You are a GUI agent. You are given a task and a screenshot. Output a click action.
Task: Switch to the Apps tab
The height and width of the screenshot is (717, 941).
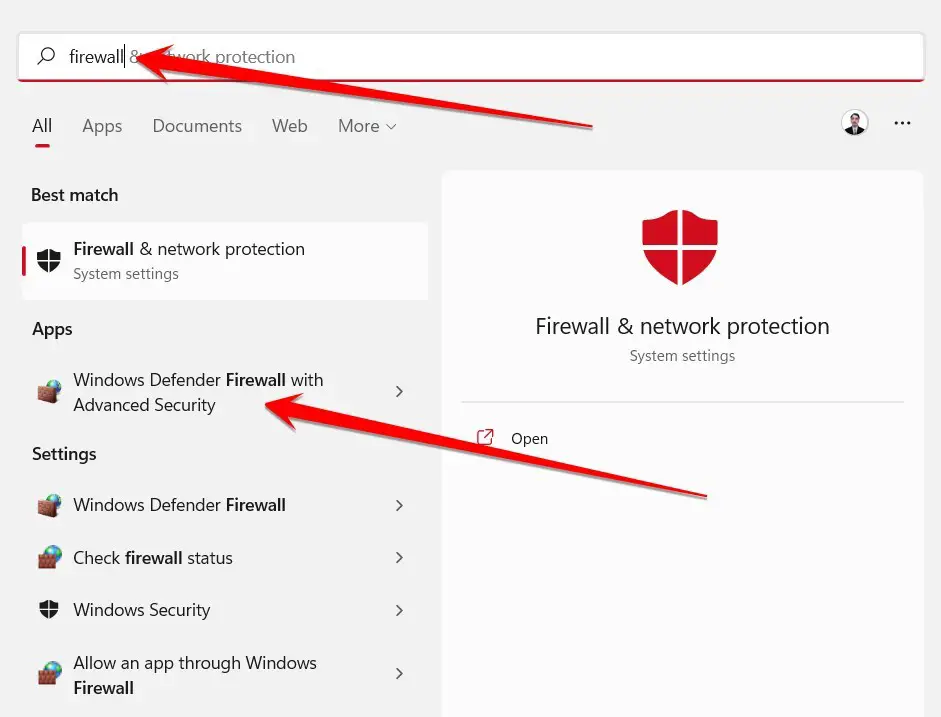click(x=102, y=126)
